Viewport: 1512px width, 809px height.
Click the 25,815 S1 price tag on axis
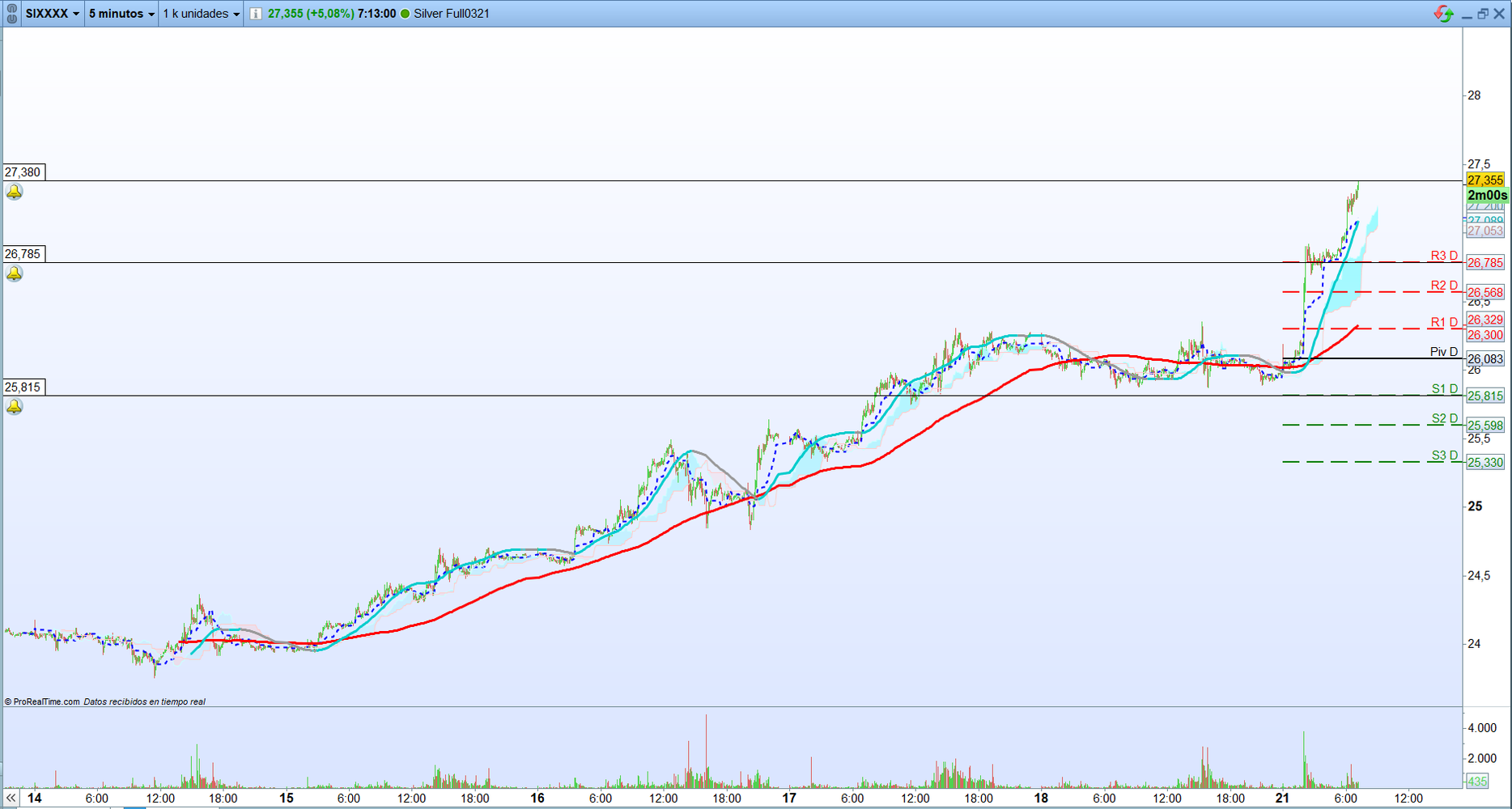[1485, 396]
